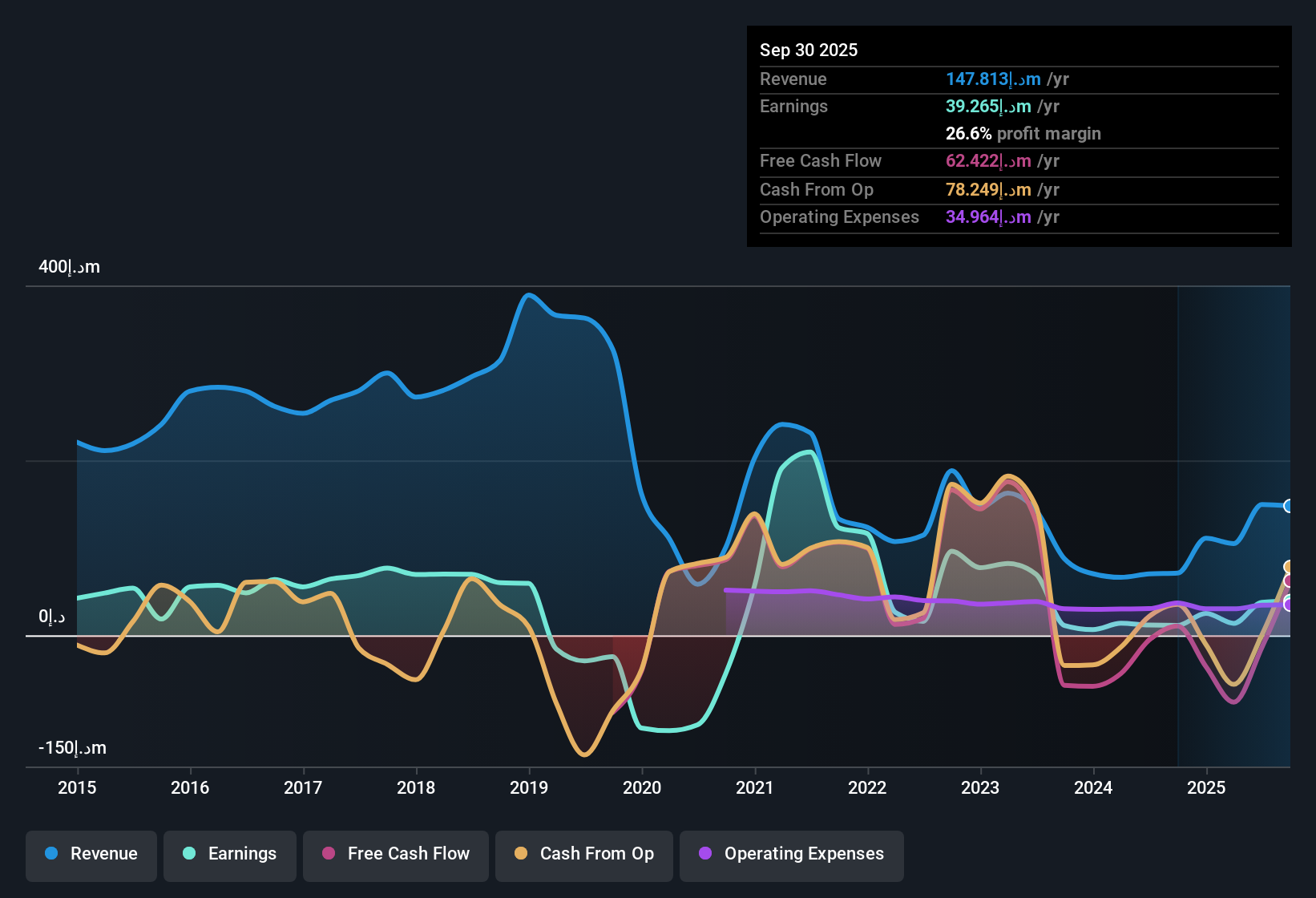The height and width of the screenshot is (898, 1316).
Task: Click the 400m gridline label
Action: tap(68, 266)
